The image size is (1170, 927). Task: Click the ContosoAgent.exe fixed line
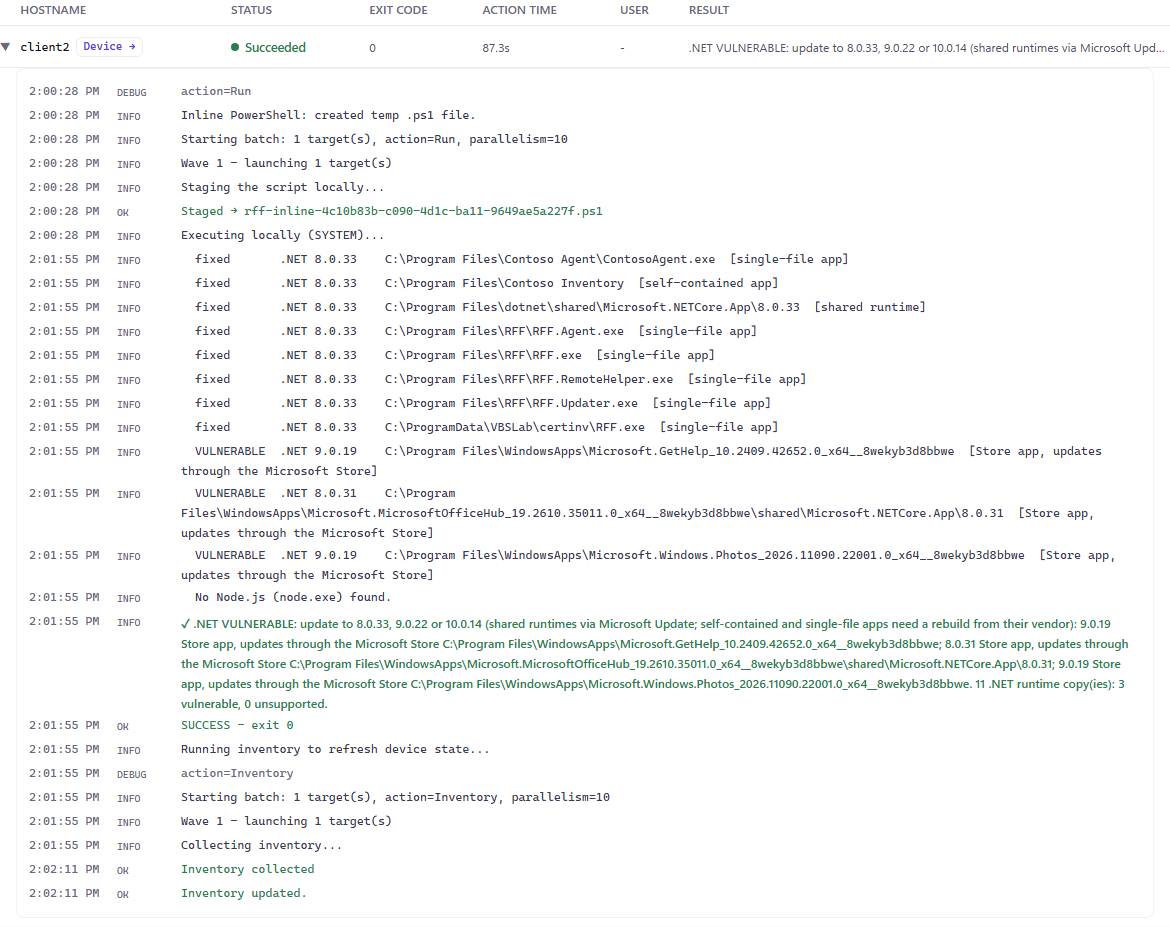(521, 259)
